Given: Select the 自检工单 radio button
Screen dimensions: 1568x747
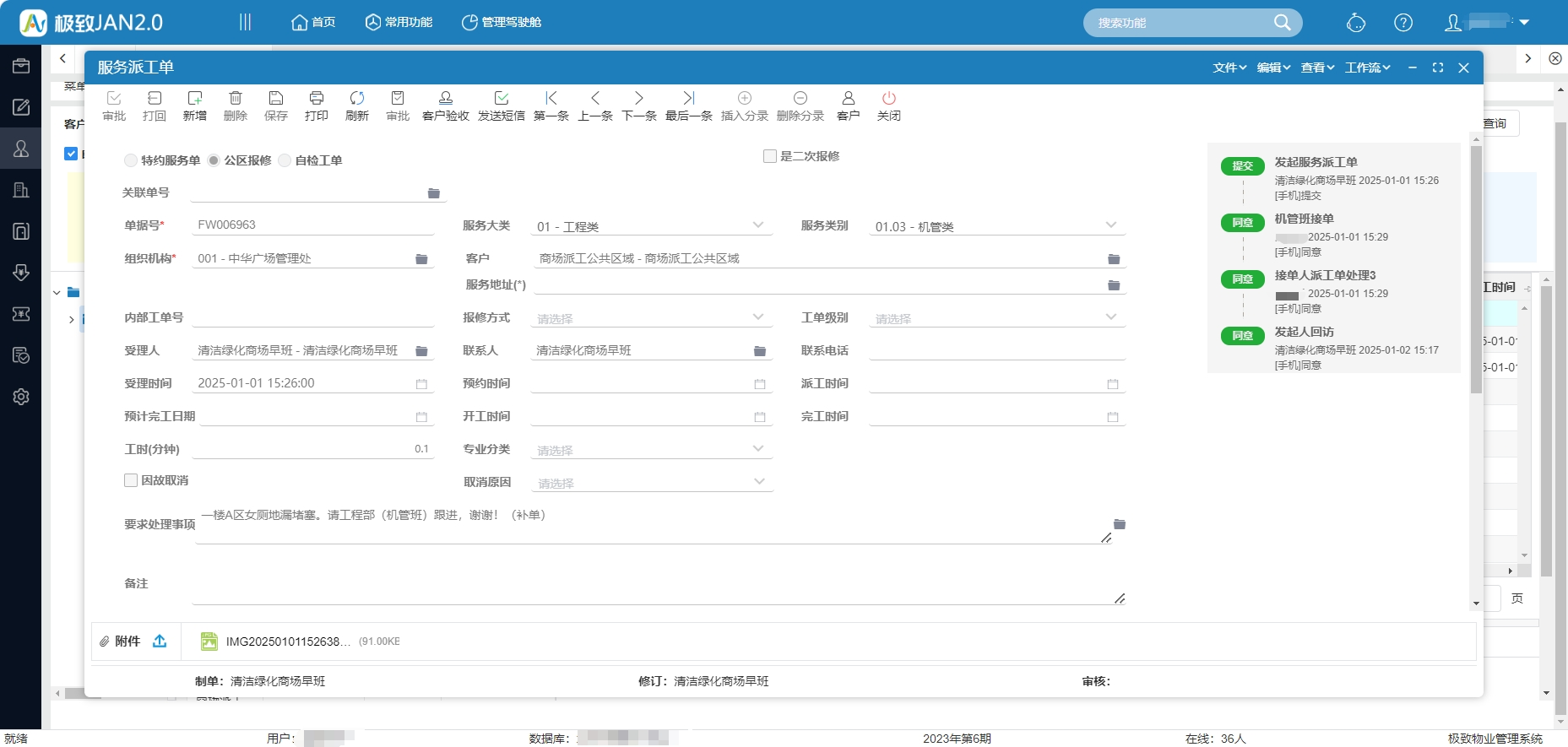Looking at the screenshot, I should tap(285, 160).
